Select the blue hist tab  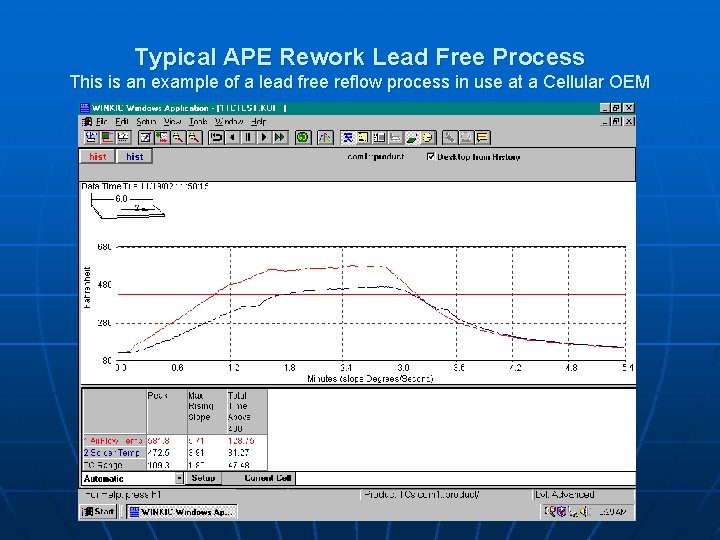(x=134, y=157)
